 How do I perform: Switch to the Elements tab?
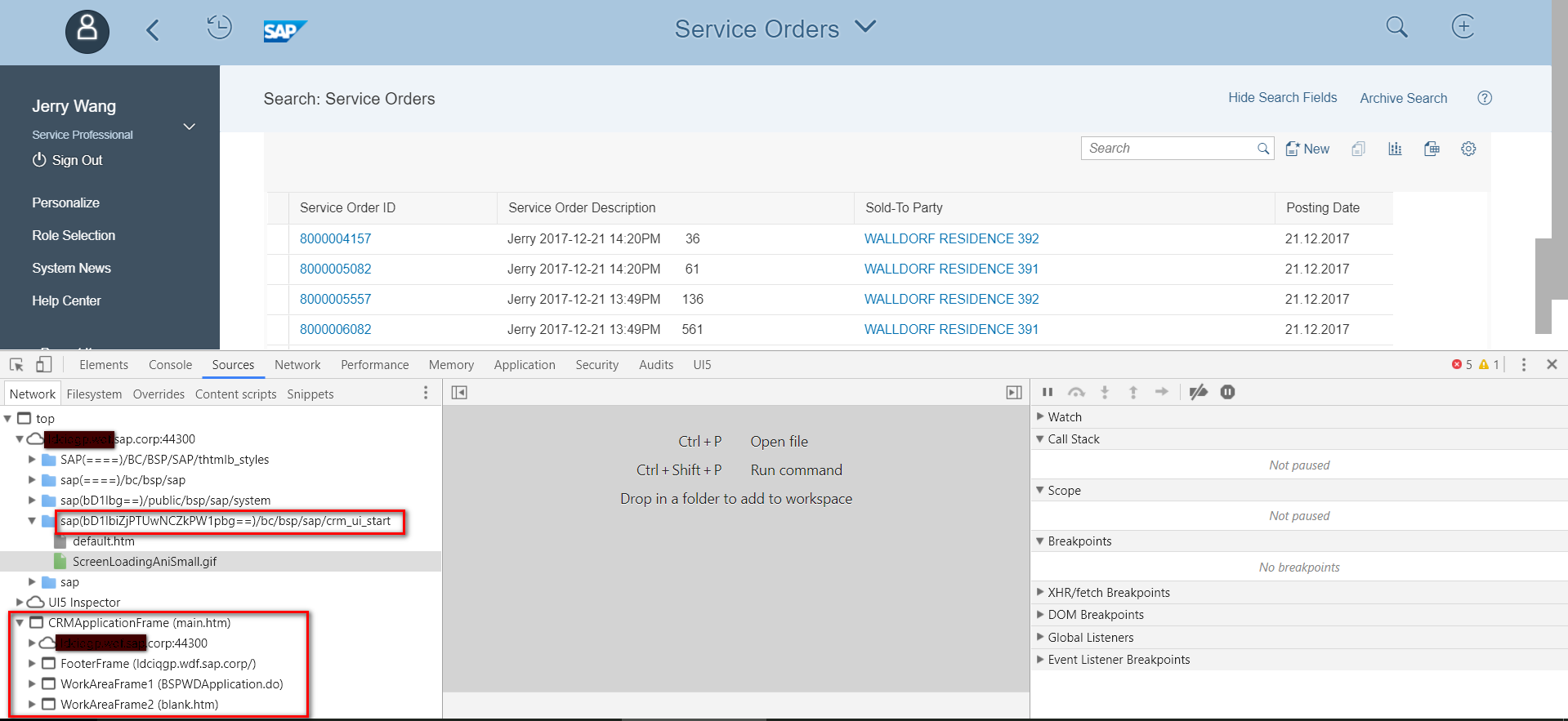pos(104,365)
